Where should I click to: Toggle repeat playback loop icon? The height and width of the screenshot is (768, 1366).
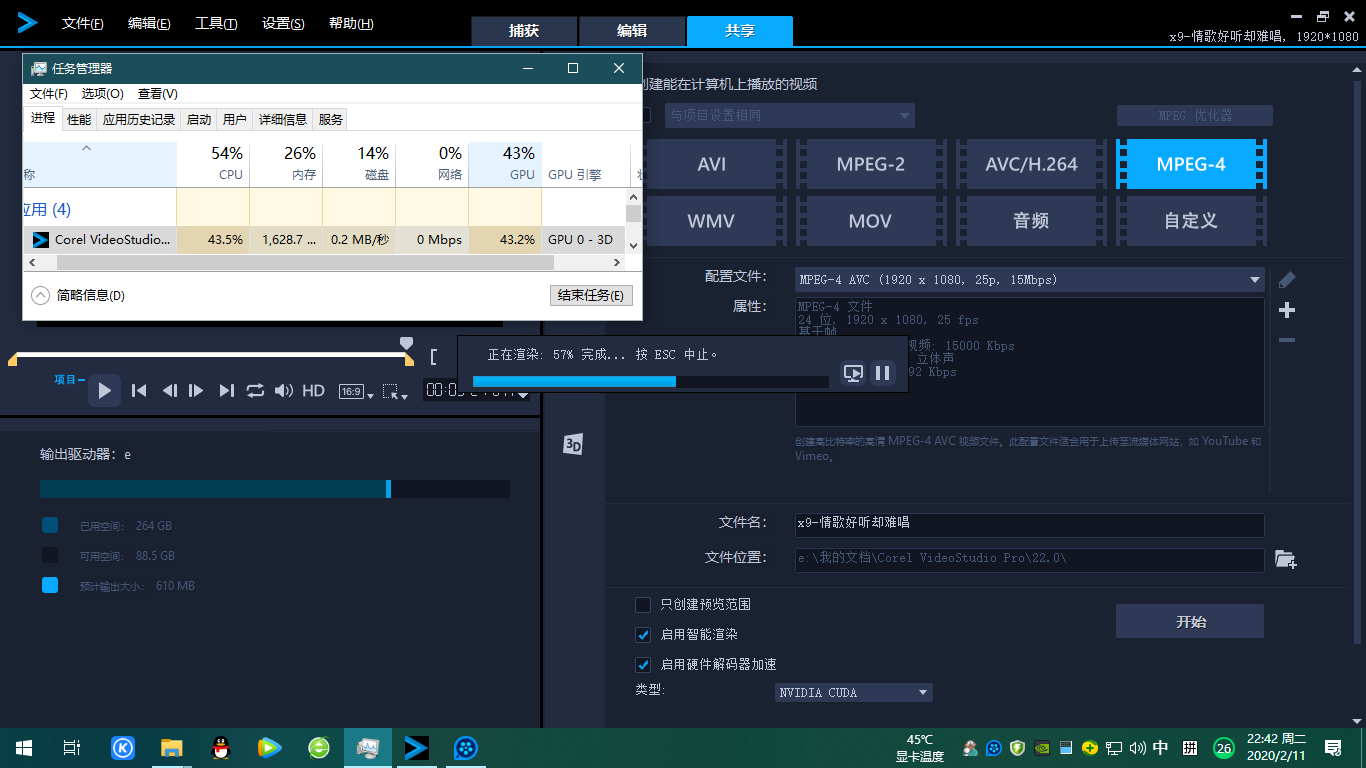[x=255, y=391]
